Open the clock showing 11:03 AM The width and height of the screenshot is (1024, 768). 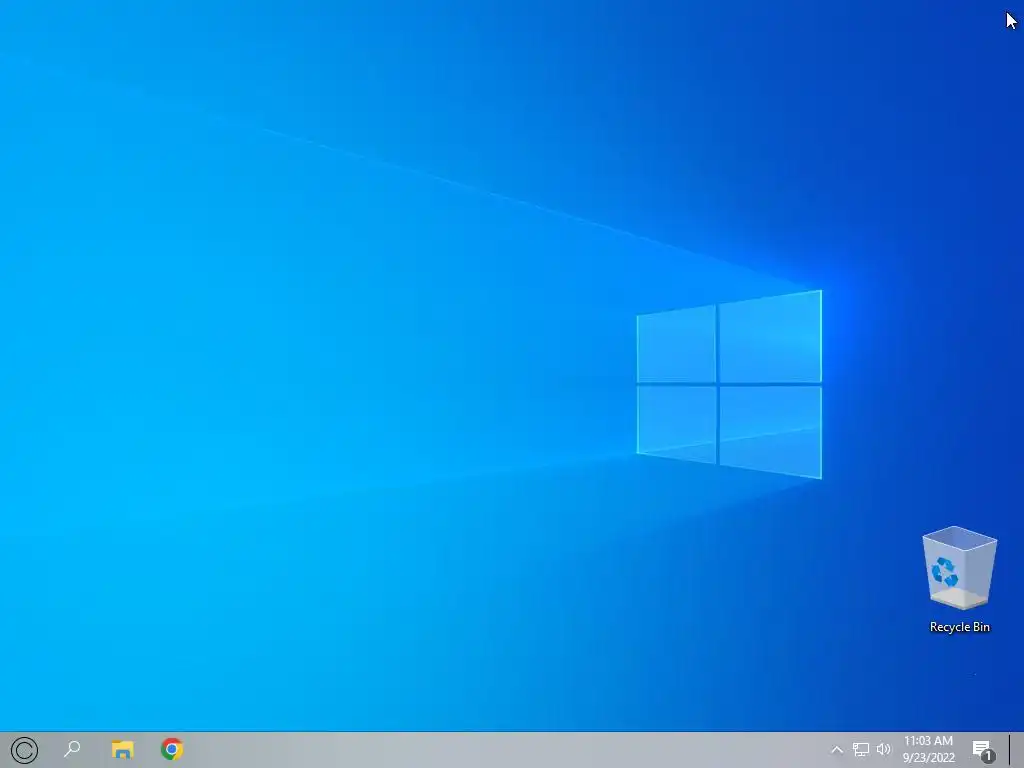[928, 749]
